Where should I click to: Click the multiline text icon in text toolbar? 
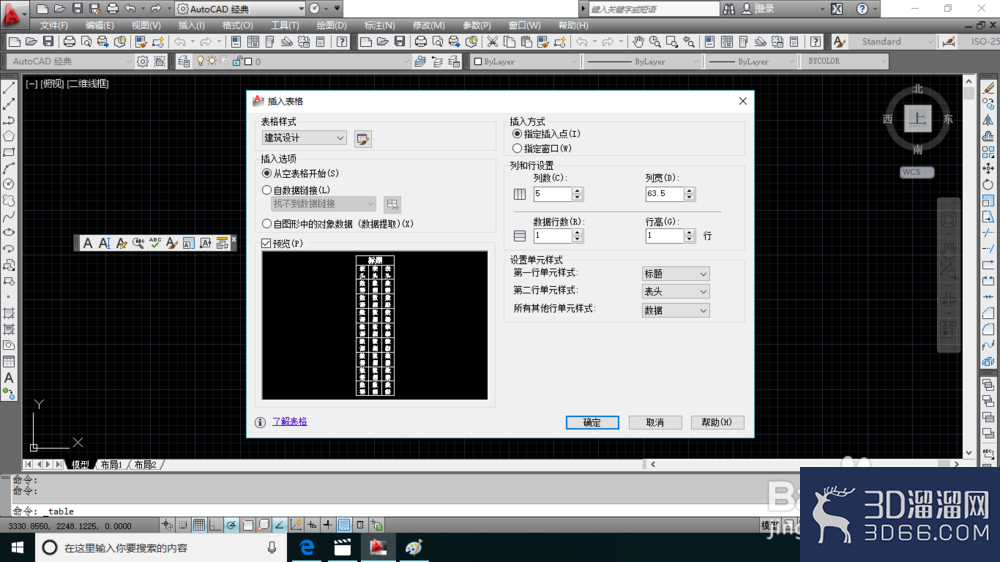[x=88, y=243]
